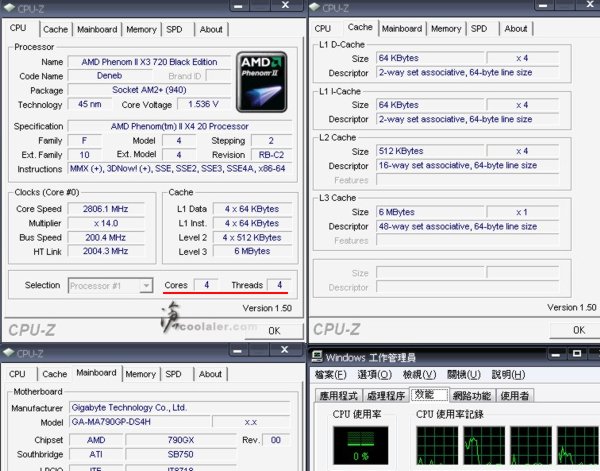The width and height of the screenshot is (600, 471).
Task: Click L2 Cache size 512 KBytes field
Action: 430,151
